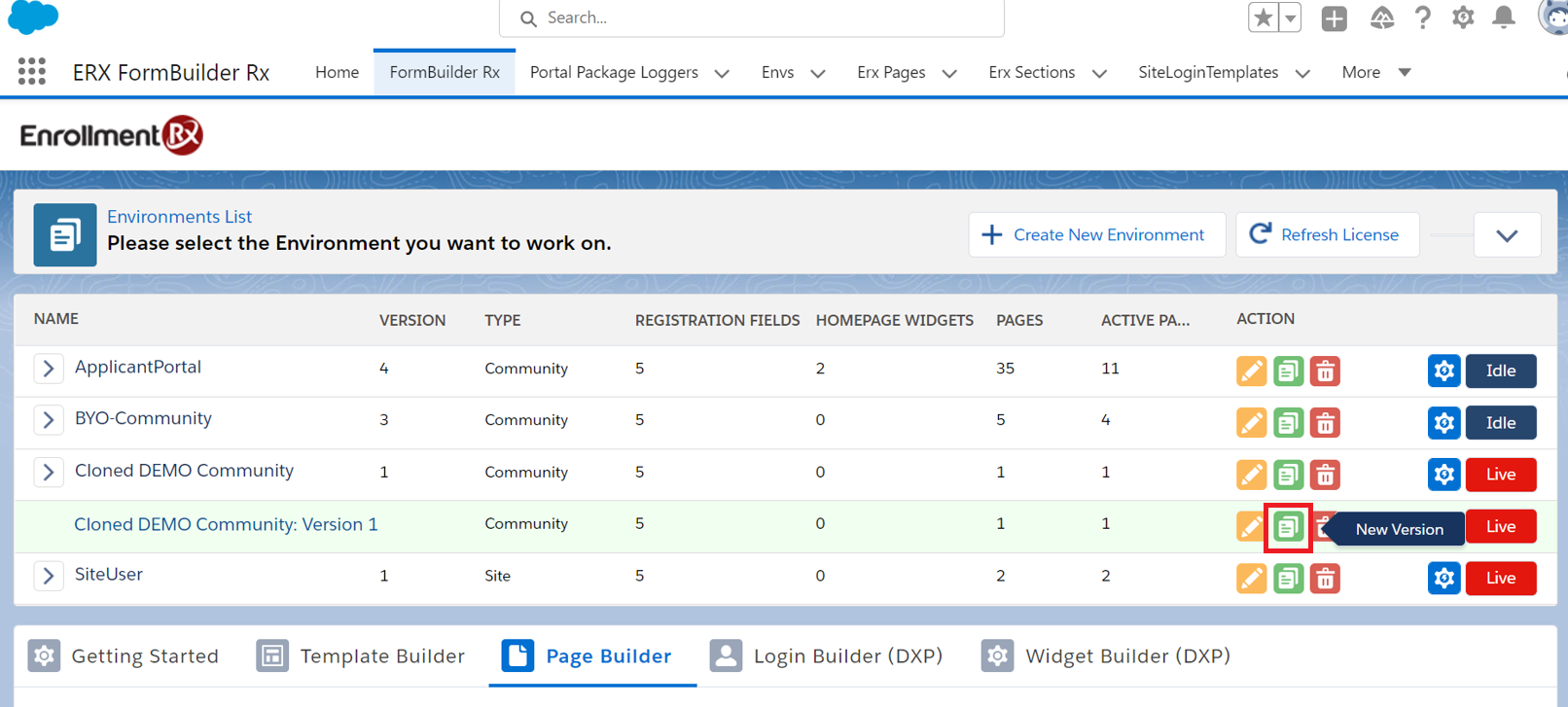This screenshot has width=1568, height=707.
Task: Open the Erx Pages tab dropdown
Action: click(x=949, y=73)
